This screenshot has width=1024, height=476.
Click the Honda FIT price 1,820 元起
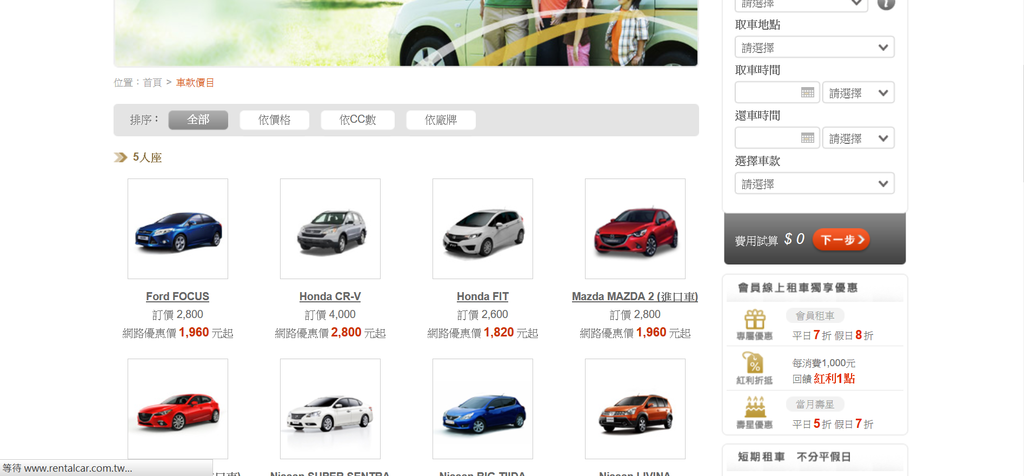[511, 333]
